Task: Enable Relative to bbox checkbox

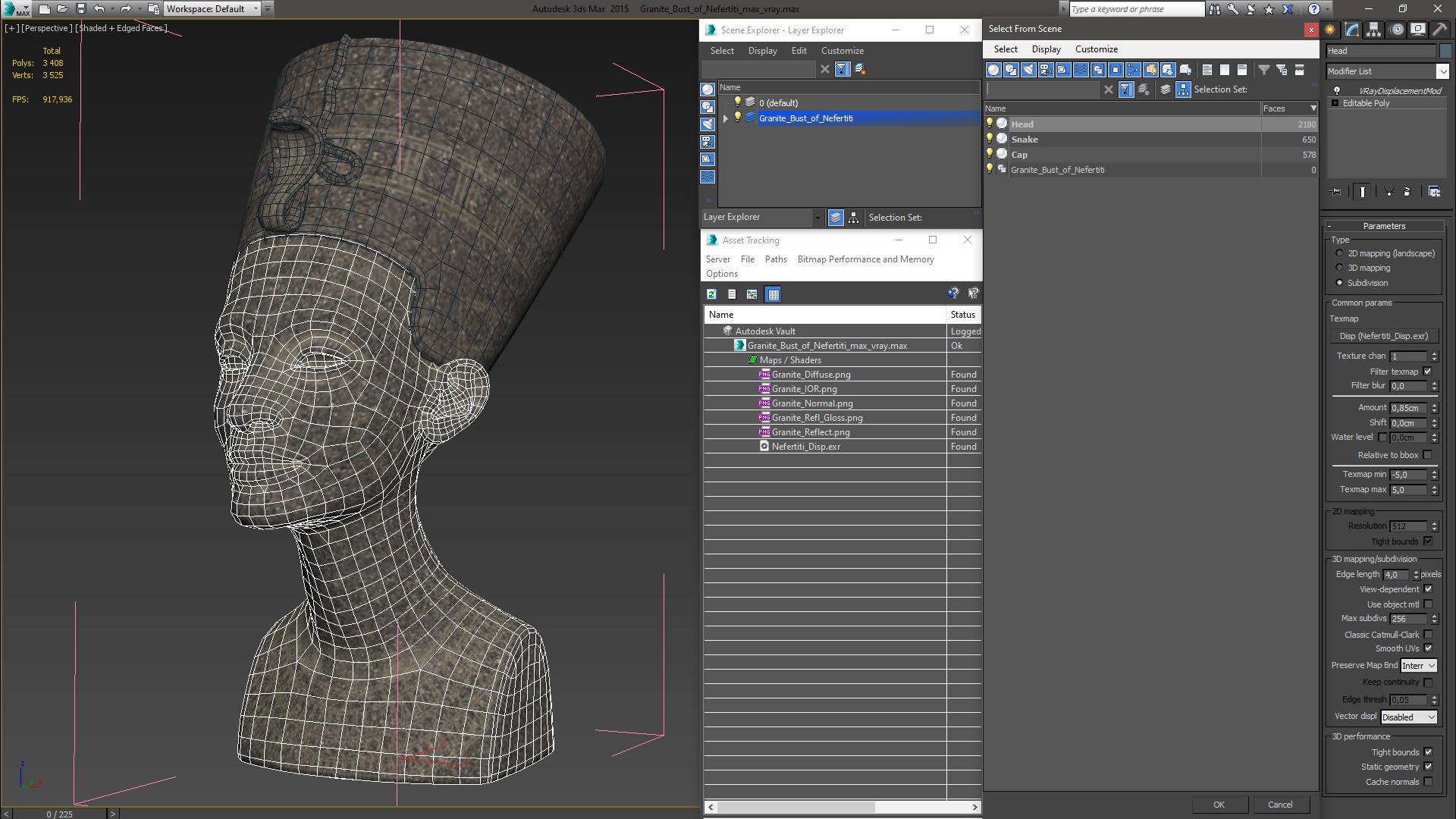Action: coord(1428,455)
